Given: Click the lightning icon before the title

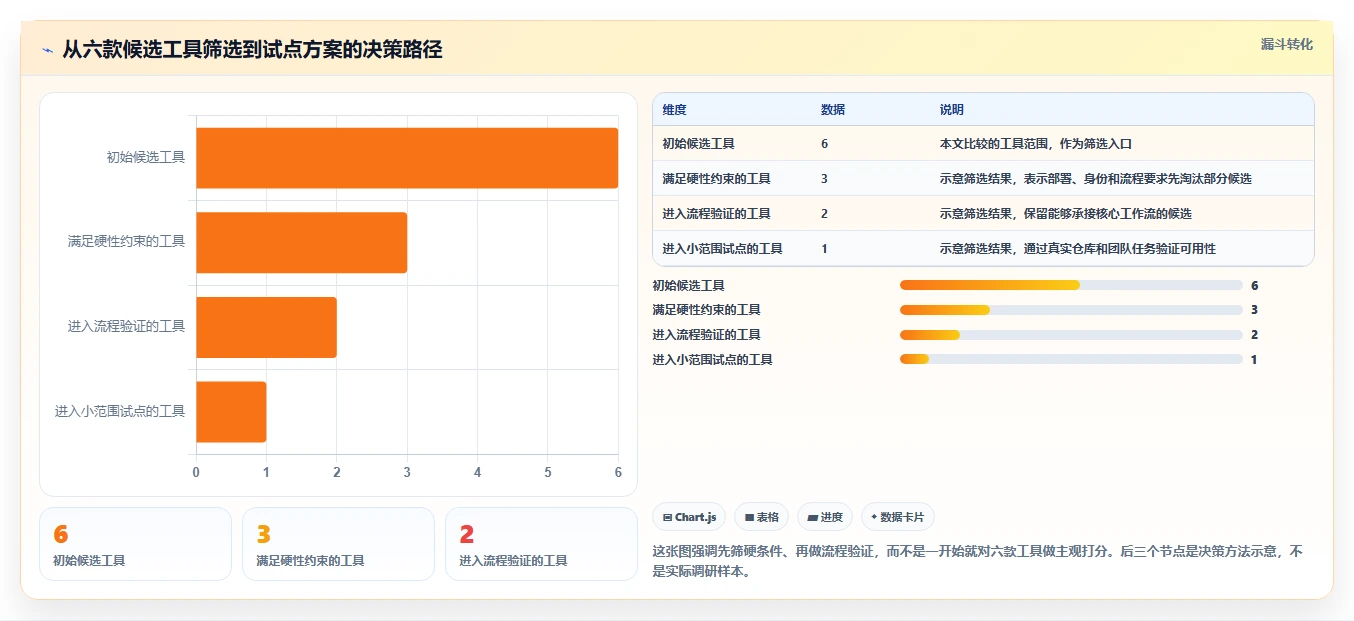Looking at the screenshot, I should (48, 49).
